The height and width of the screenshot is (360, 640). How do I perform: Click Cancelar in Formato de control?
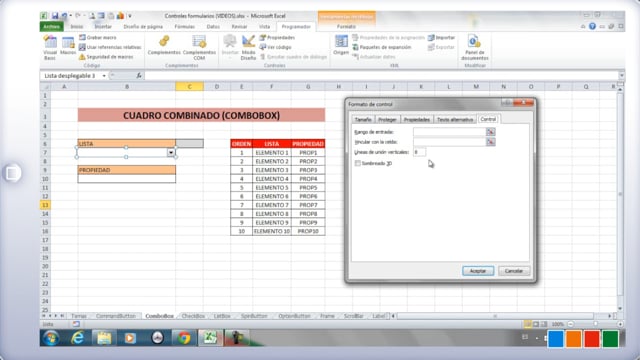click(513, 271)
